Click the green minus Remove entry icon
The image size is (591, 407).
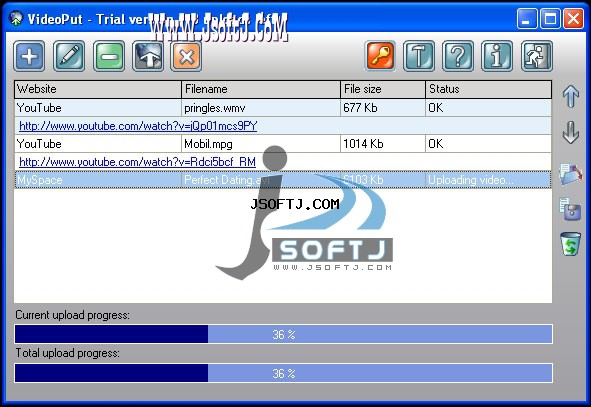109,57
